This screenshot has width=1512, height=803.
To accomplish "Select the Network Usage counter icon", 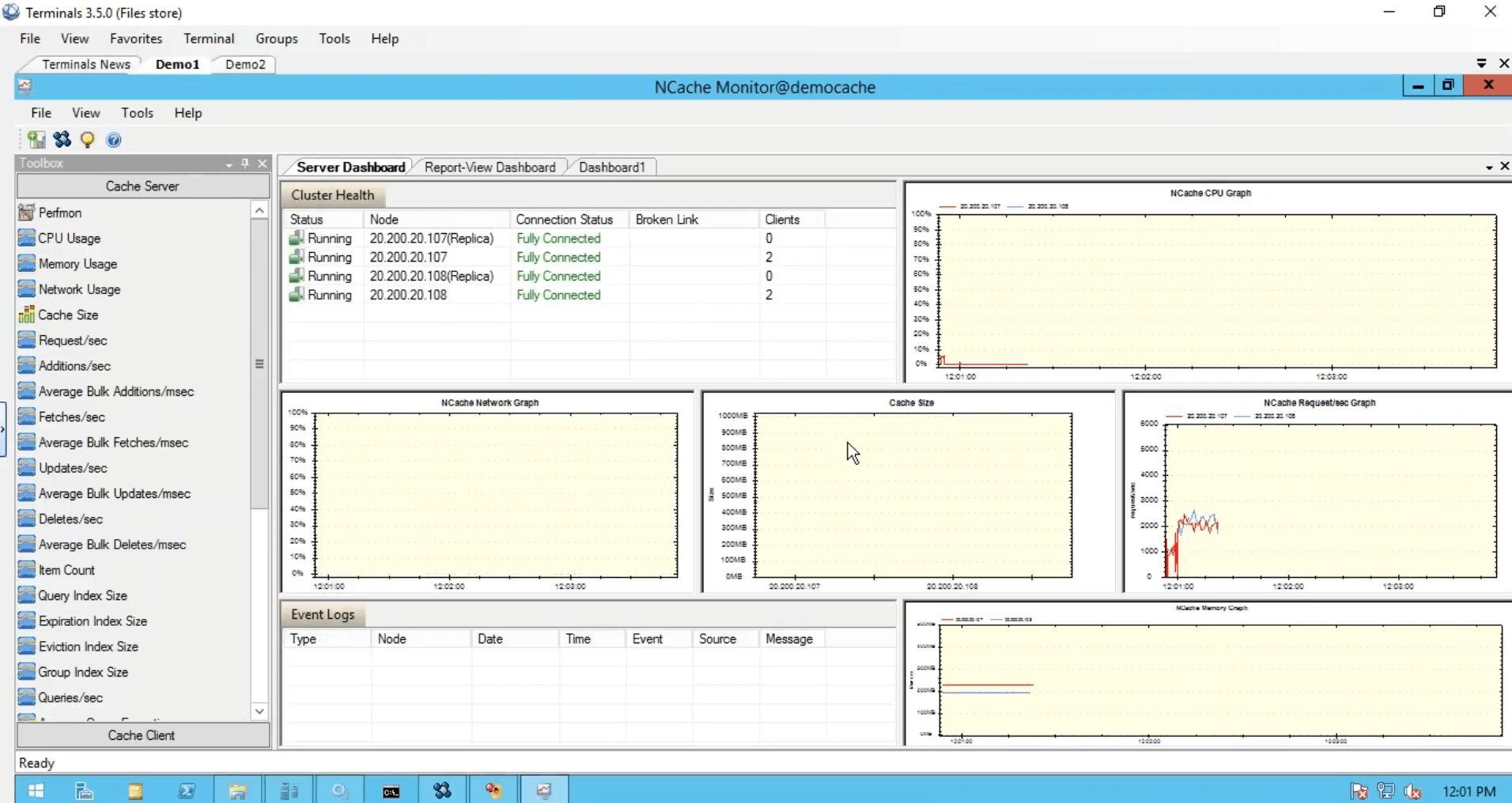I will (26, 289).
